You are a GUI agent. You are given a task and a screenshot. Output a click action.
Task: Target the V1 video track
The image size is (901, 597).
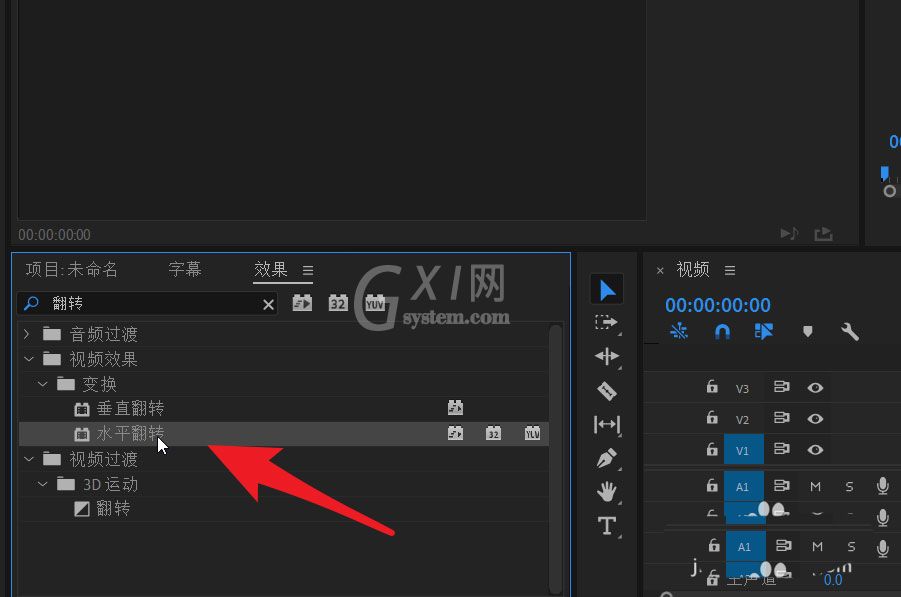coord(744,449)
